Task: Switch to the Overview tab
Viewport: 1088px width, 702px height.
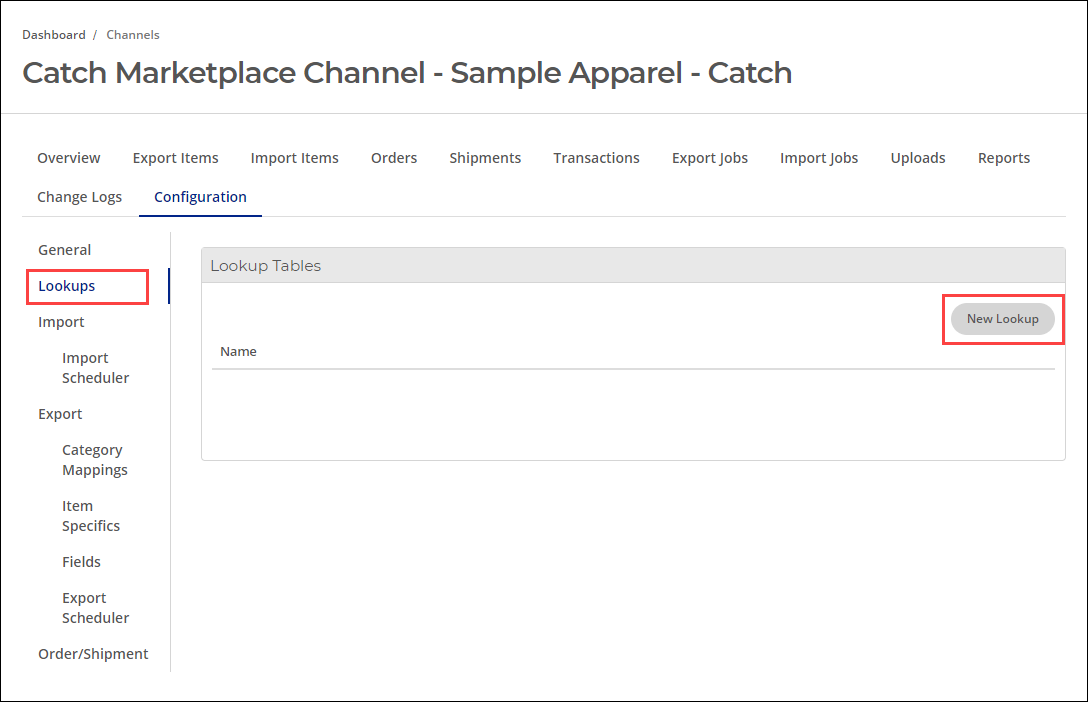Action: point(69,158)
